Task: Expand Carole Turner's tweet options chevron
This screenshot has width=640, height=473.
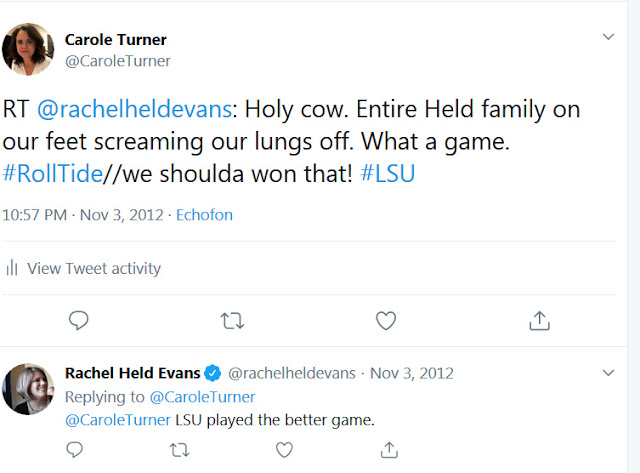Action: pyautogui.click(x=608, y=37)
